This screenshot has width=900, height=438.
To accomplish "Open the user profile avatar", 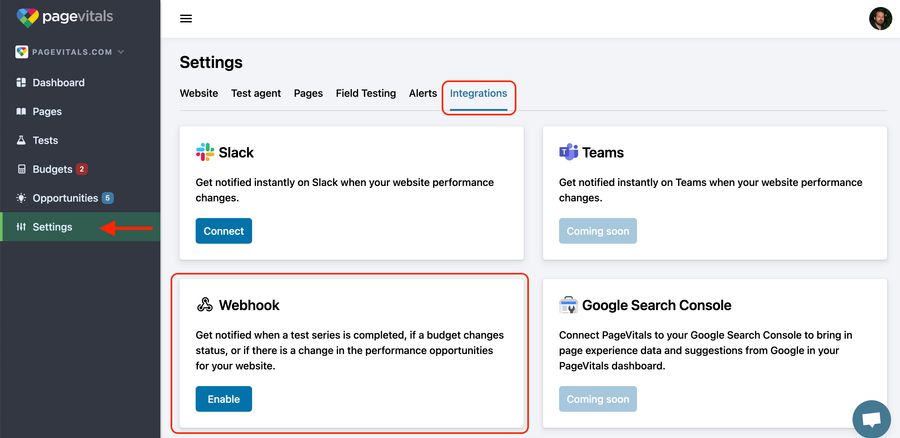I will (x=880, y=19).
